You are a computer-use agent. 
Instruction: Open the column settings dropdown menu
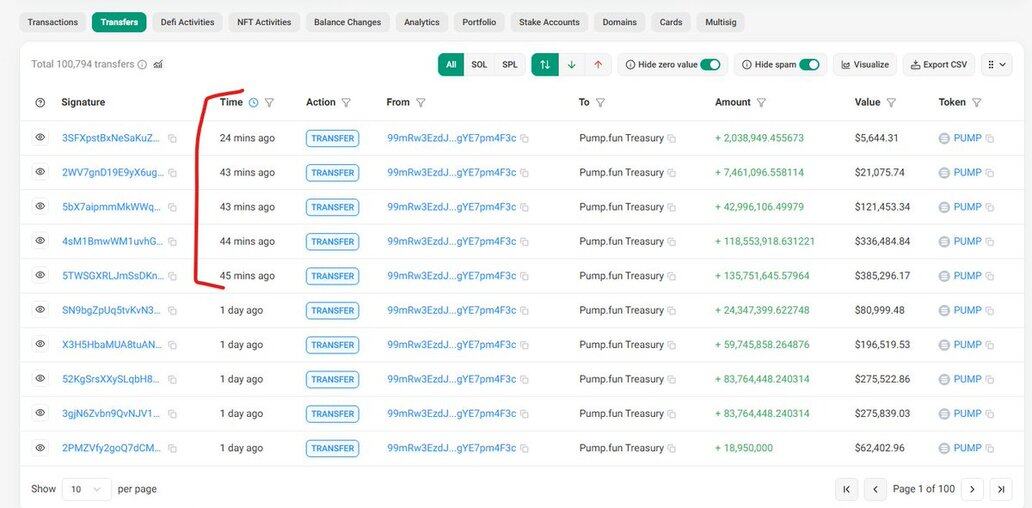point(997,65)
